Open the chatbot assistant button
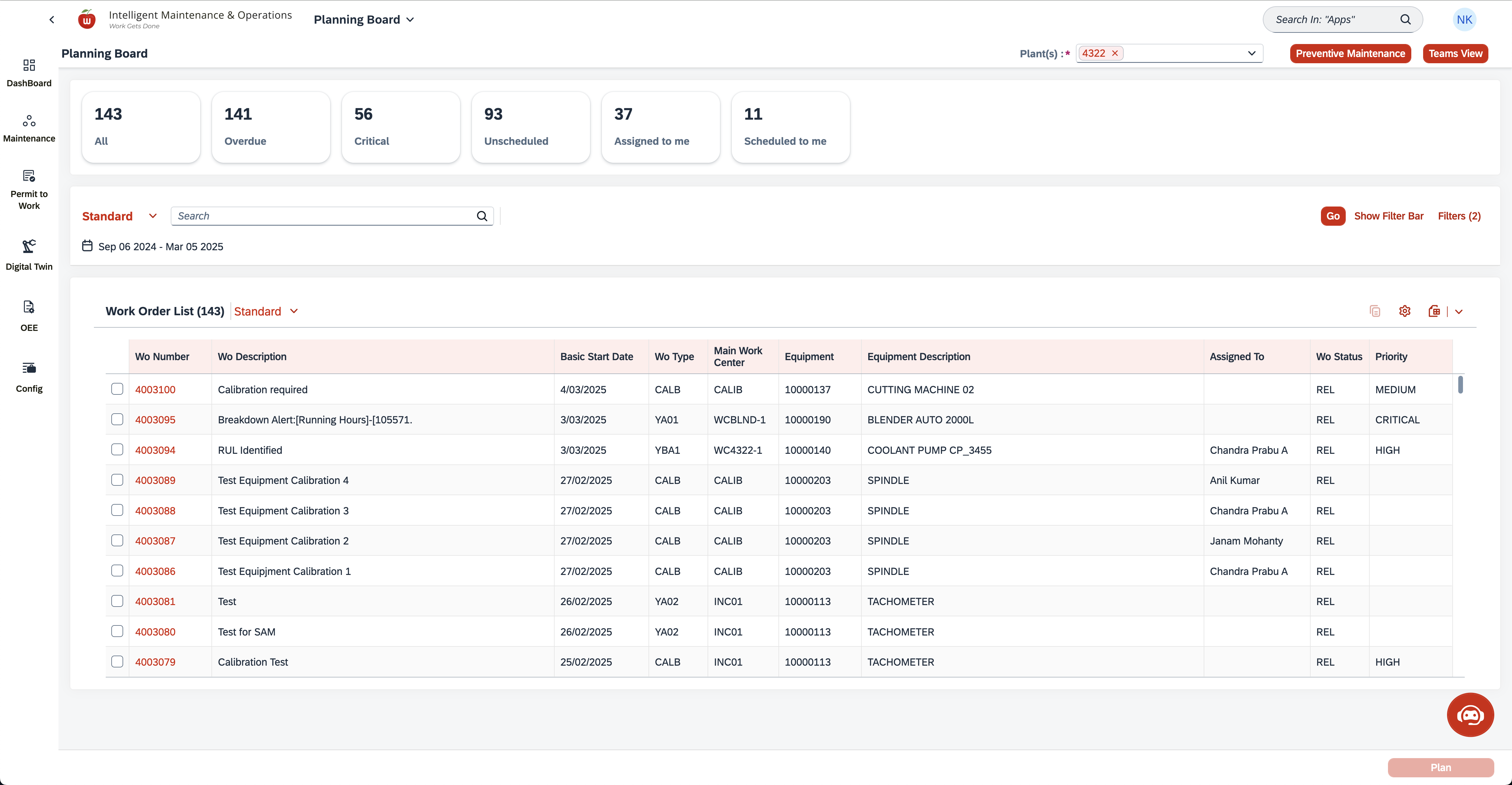1512x785 pixels. (x=1470, y=715)
